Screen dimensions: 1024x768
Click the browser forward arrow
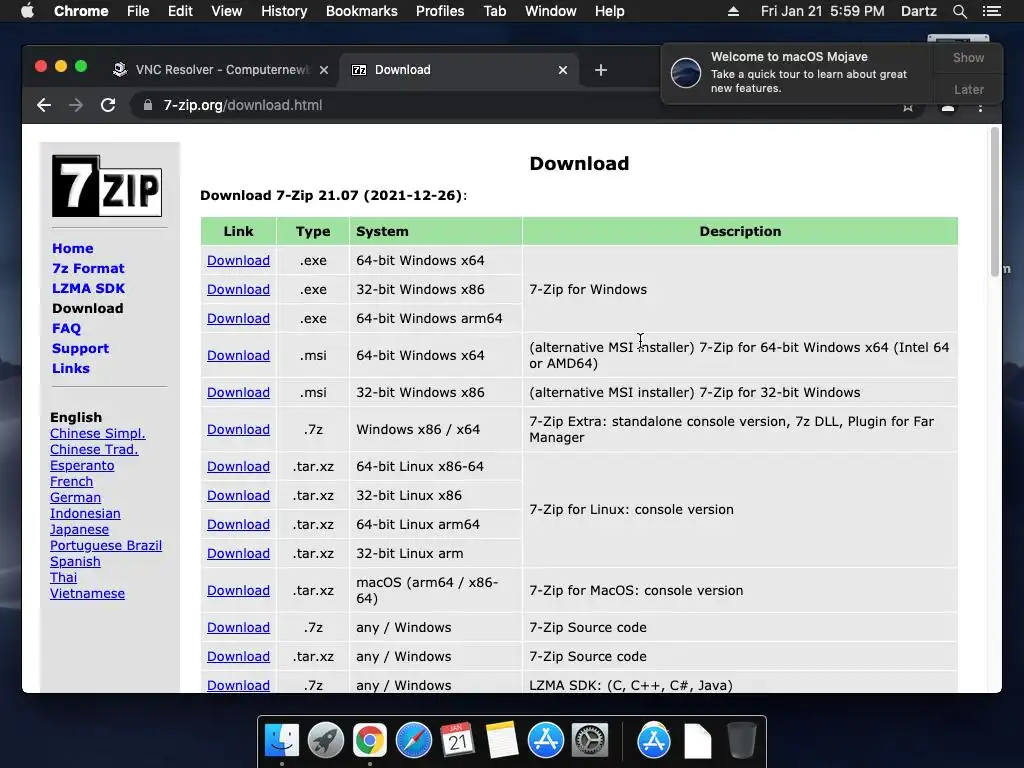click(76, 105)
